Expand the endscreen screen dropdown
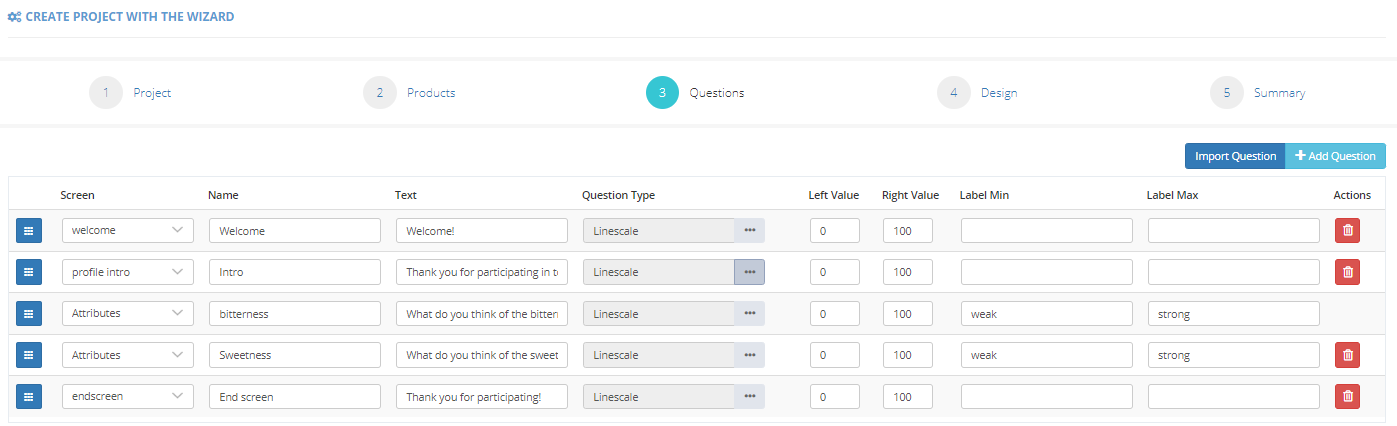 [x=128, y=397]
